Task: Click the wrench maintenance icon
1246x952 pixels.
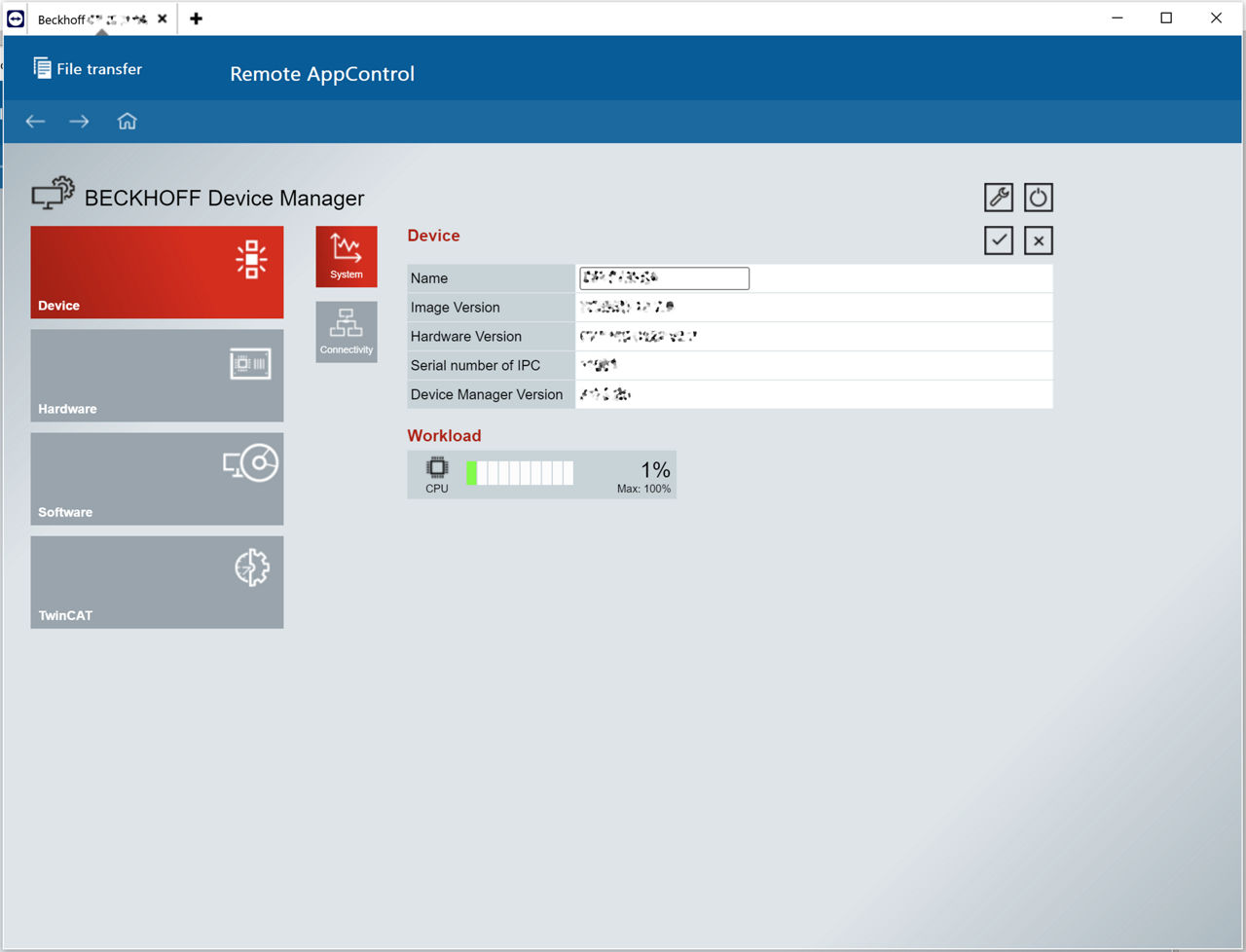Action: (999, 198)
